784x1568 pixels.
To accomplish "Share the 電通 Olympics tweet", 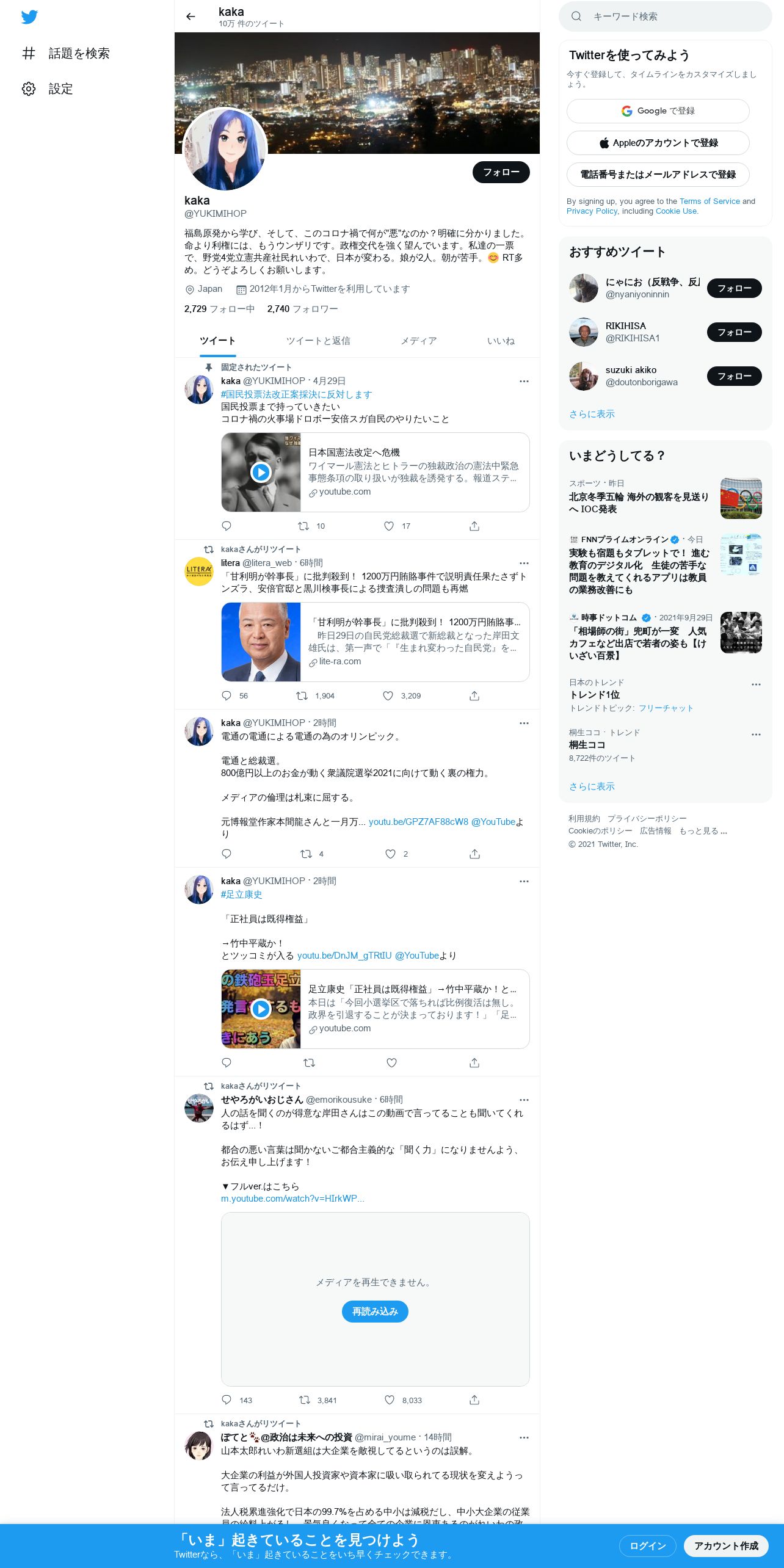I will (474, 854).
